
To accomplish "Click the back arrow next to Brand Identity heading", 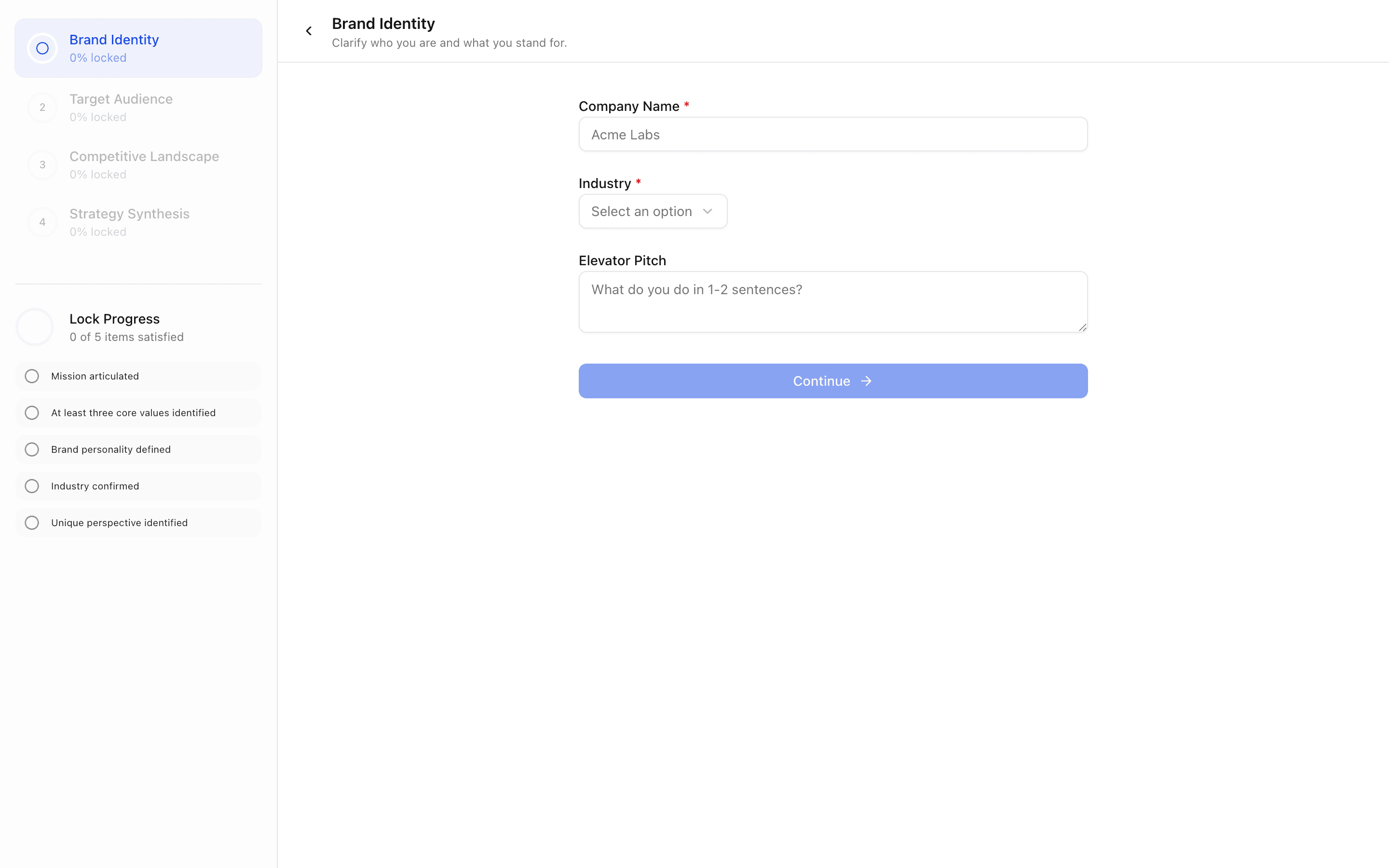I will pos(309,30).
